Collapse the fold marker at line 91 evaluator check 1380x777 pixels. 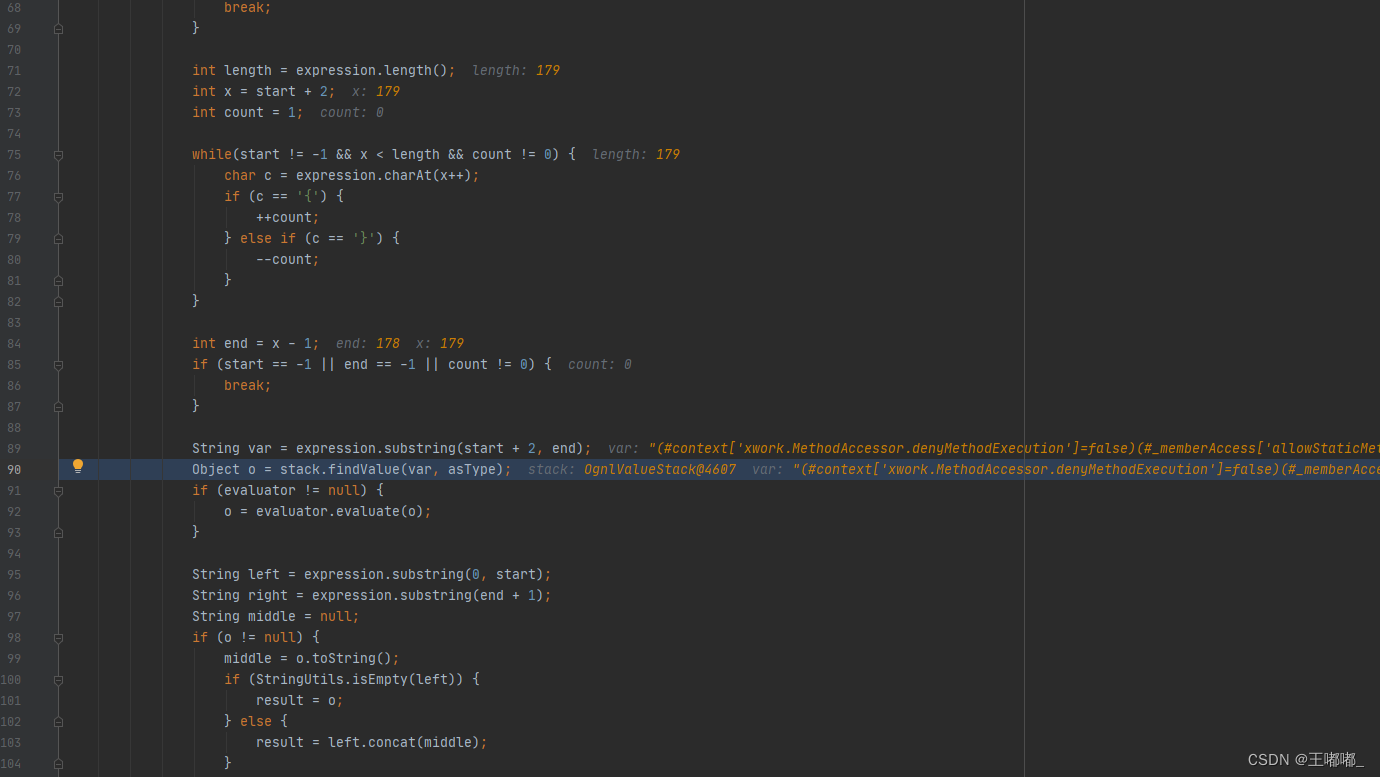[x=58, y=491]
